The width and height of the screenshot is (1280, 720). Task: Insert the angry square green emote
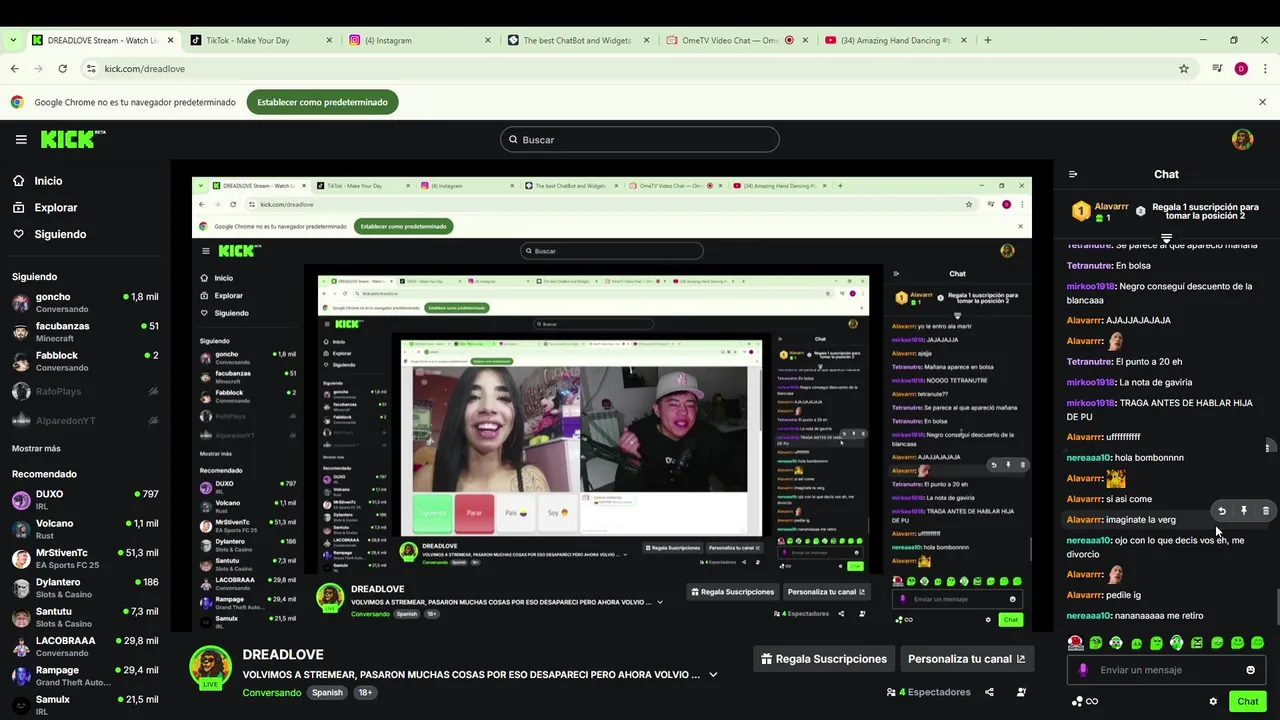click(x=1197, y=643)
